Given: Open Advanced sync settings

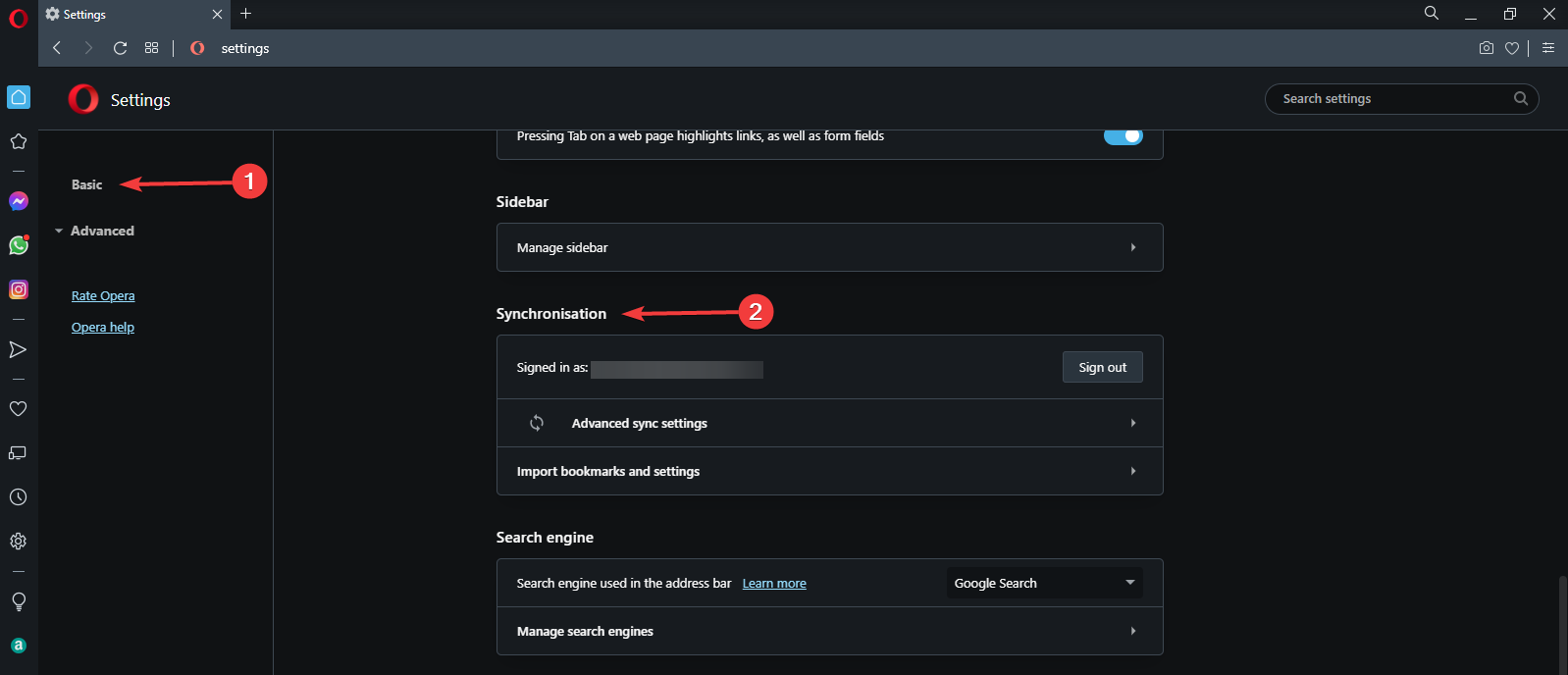Looking at the screenshot, I should point(829,423).
